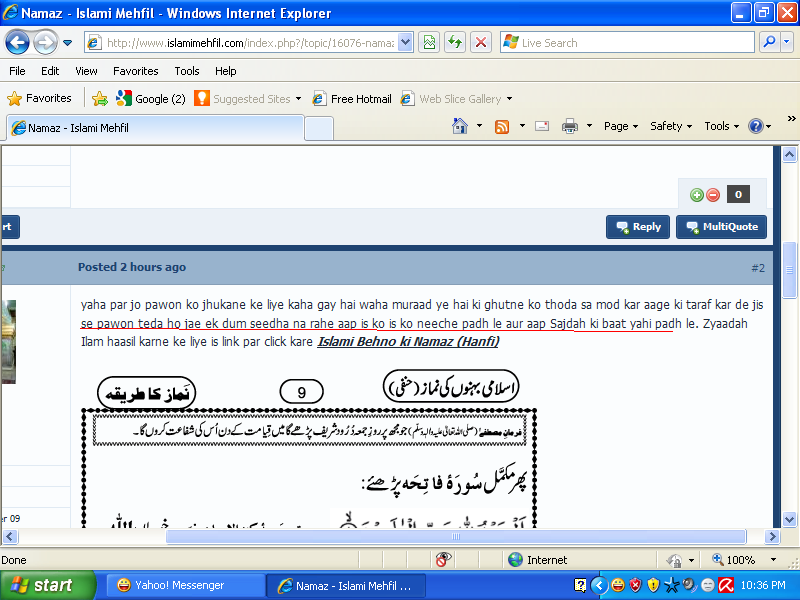Open the Safety dropdown menu
The width and height of the screenshot is (800, 600).
click(671, 126)
